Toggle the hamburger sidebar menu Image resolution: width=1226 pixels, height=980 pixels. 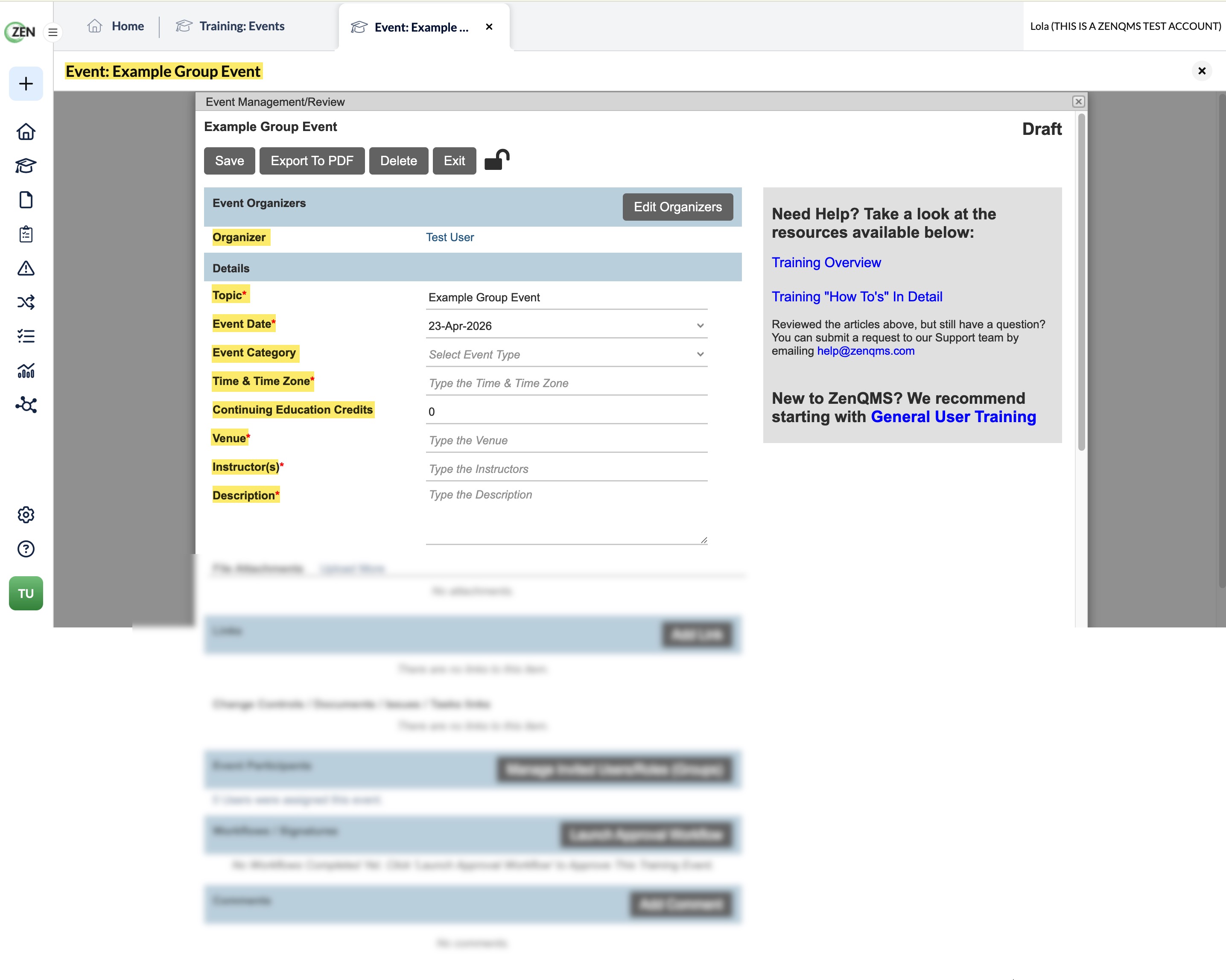[53, 32]
